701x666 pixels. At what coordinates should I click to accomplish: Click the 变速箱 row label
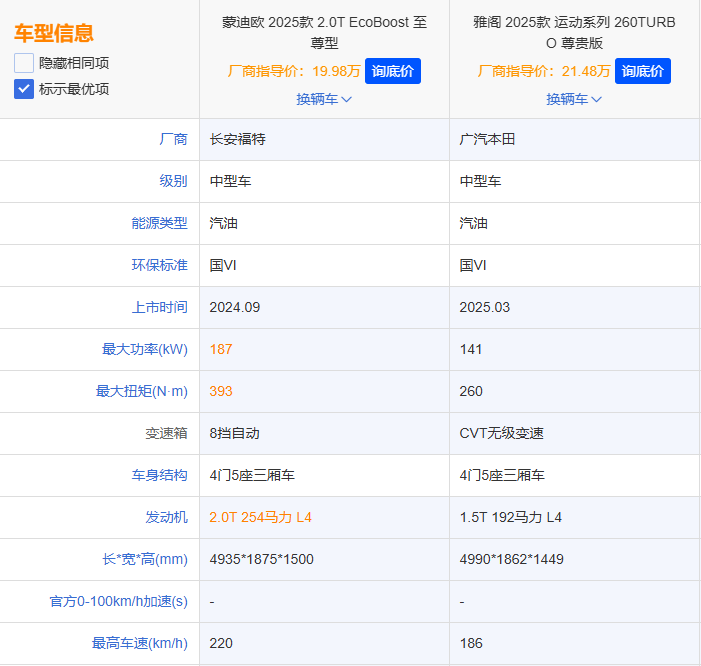click(x=166, y=433)
